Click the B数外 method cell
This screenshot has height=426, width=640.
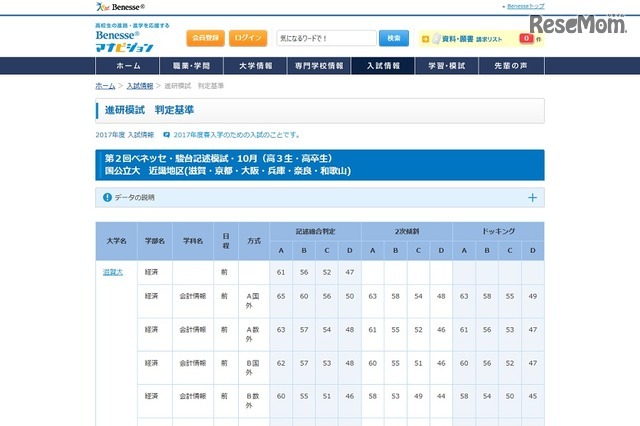pos(253,401)
